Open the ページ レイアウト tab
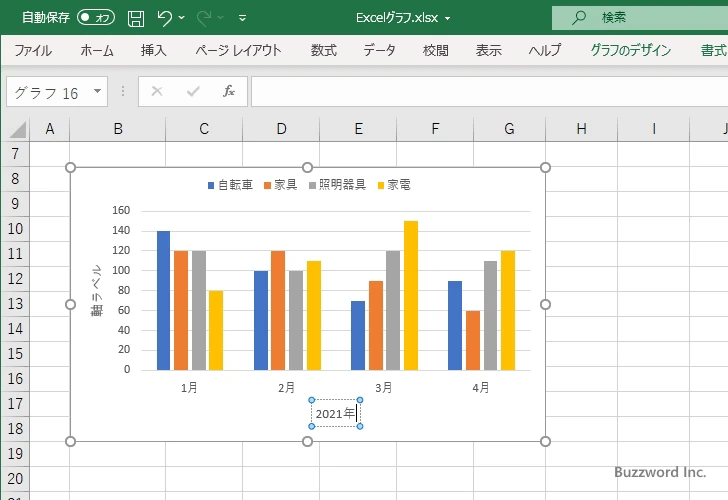This screenshot has height=500, width=728. (238, 50)
